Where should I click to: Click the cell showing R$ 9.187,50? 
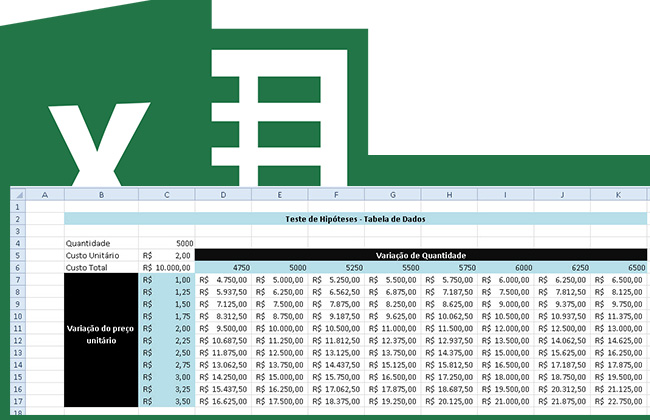point(336,316)
